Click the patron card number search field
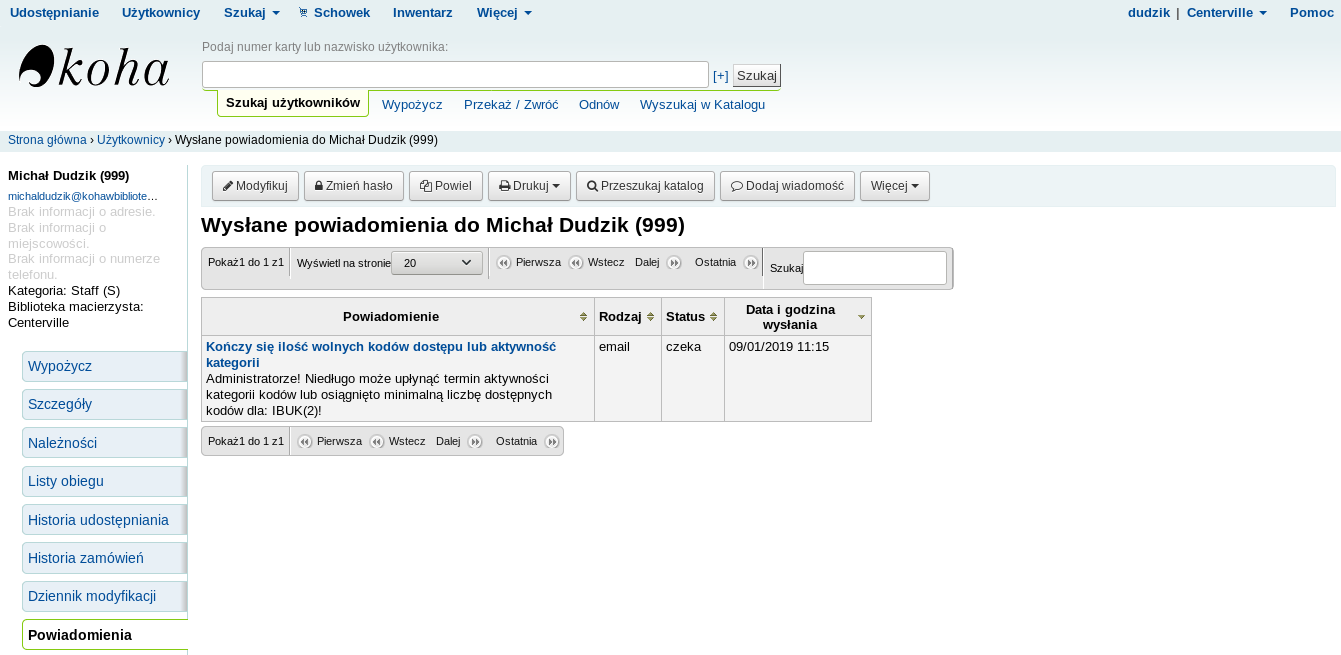This screenshot has height=655, width=1341. point(455,75)
